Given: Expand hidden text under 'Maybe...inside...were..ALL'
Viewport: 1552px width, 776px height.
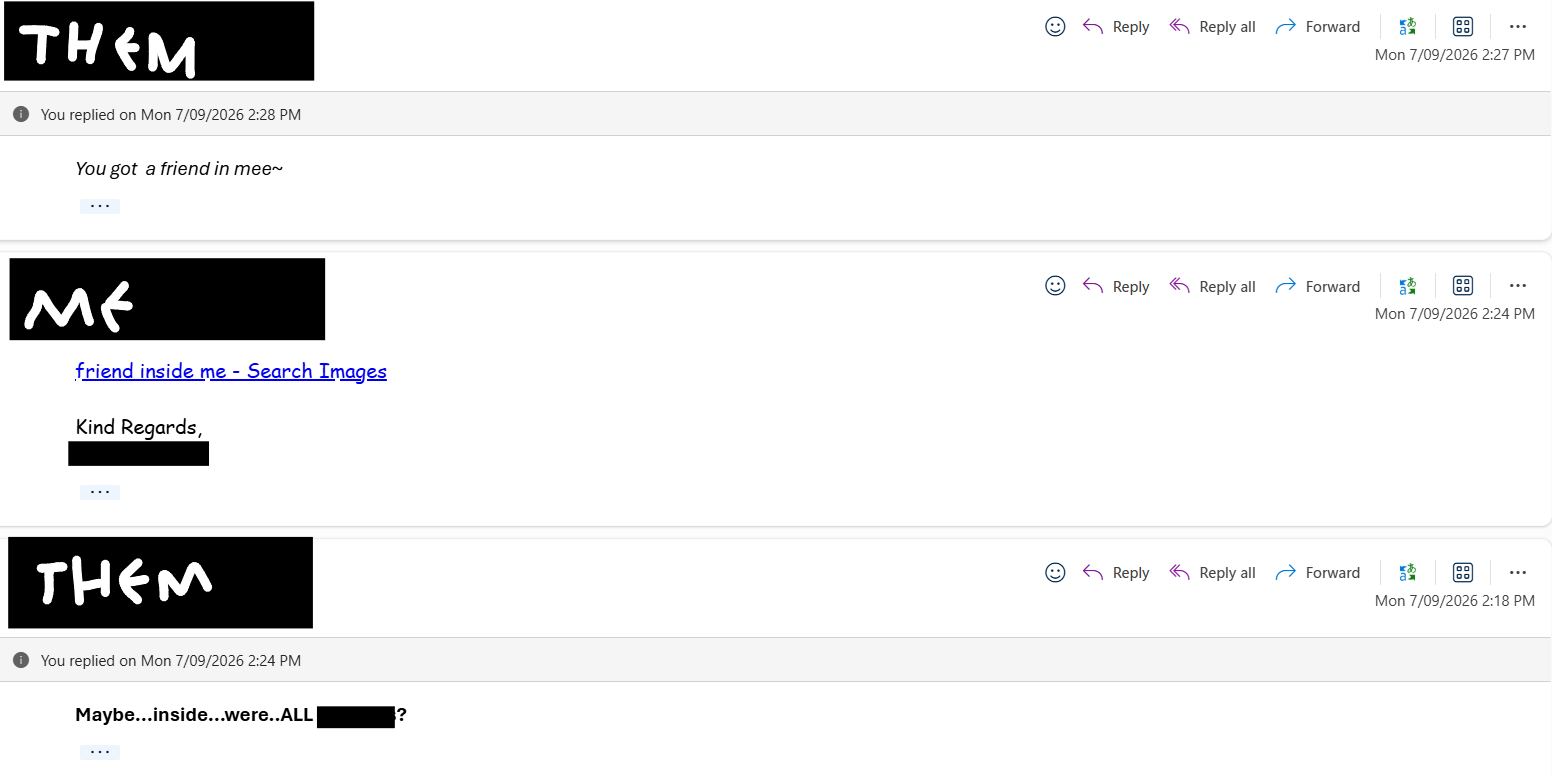Looking at the screenshot, I should tap(100, 752).
